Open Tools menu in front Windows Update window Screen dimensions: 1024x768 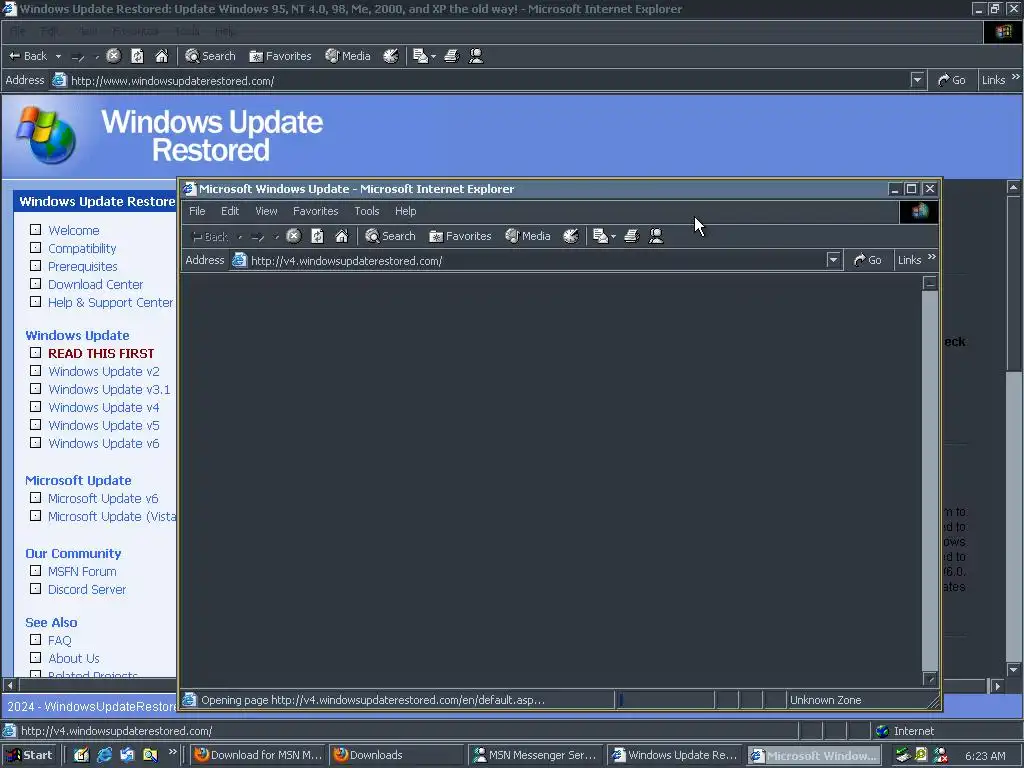367,211
